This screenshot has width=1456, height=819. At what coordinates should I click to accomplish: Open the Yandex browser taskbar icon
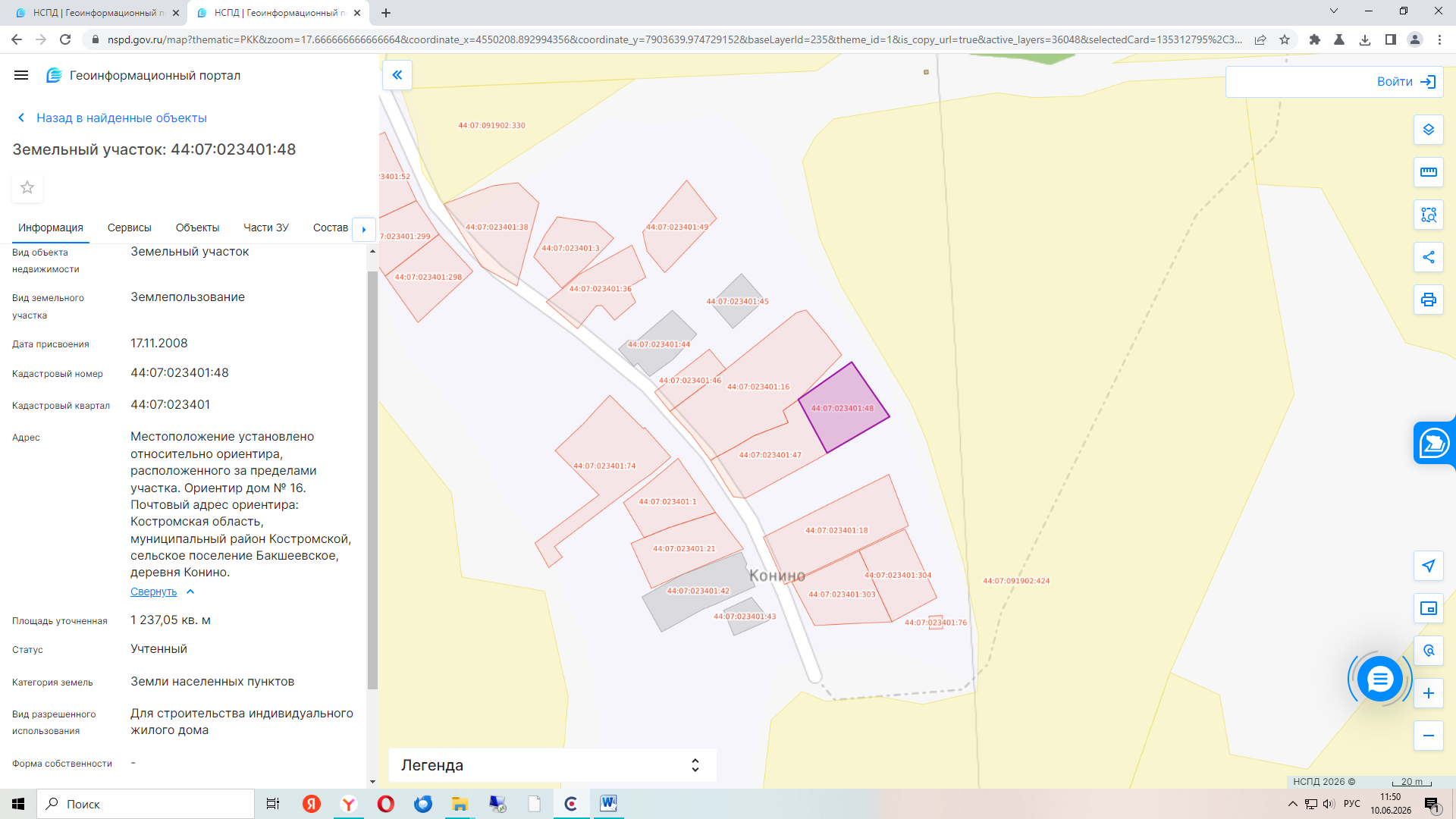click(349, 804)
